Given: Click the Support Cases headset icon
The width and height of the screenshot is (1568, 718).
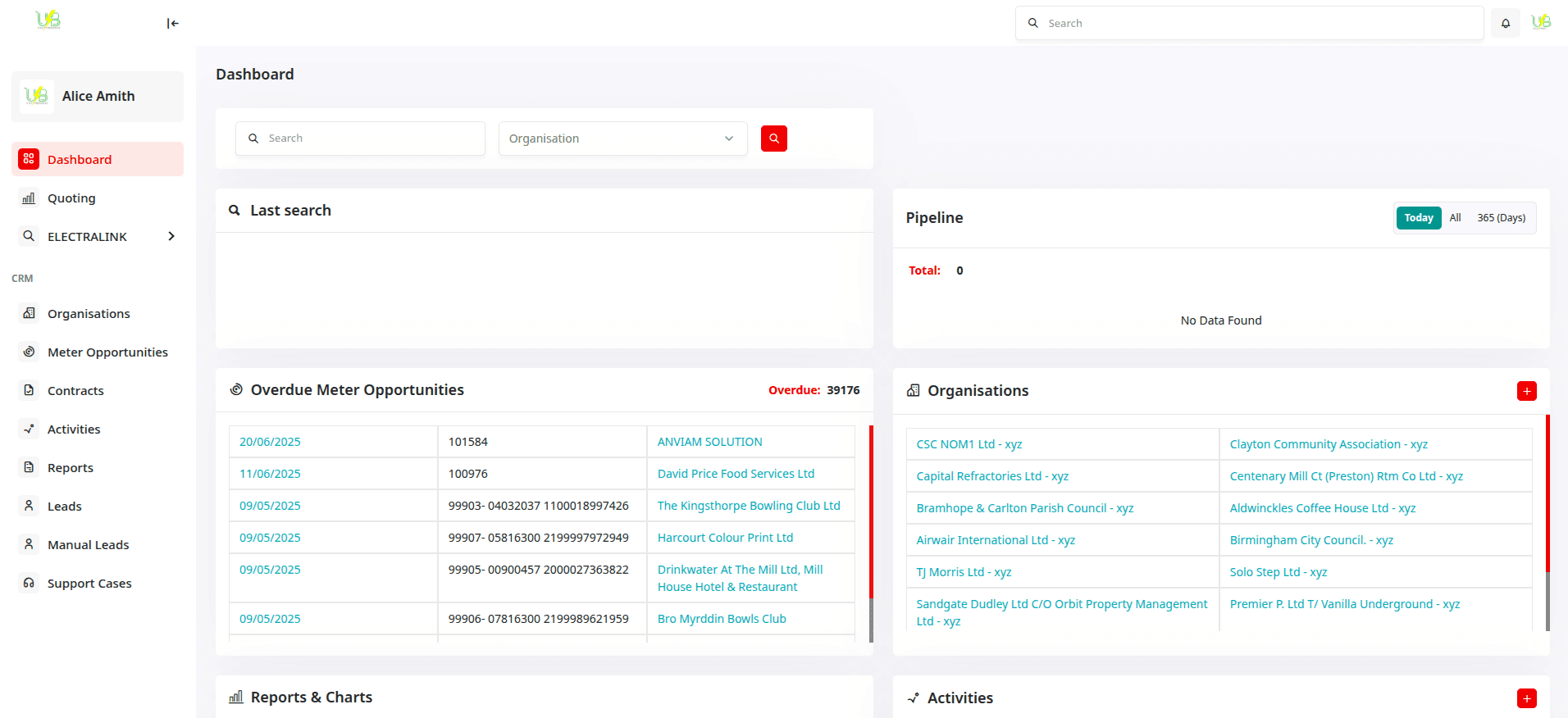Looking at the screenshot, I should [x=29, y=583].
